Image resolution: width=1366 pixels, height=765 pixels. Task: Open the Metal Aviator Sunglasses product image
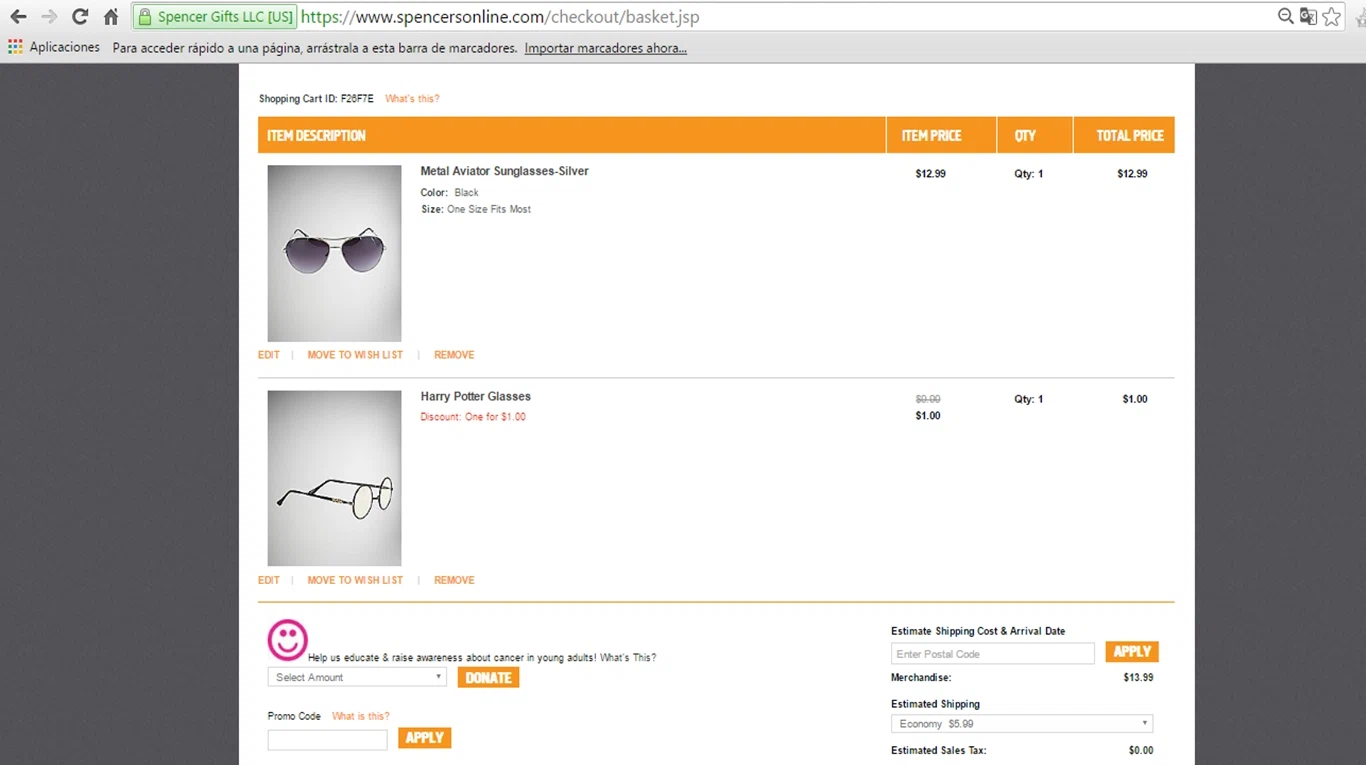334,253
